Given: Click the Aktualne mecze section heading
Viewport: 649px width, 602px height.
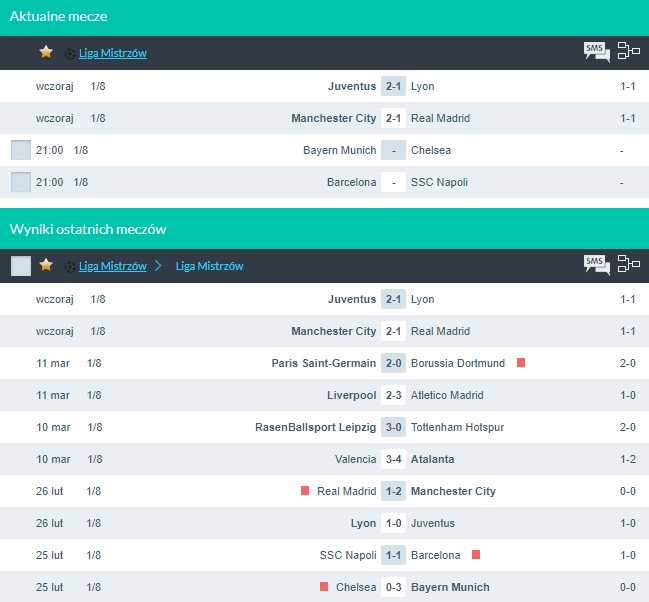Looking at the screenshot, I should point(58,16).
